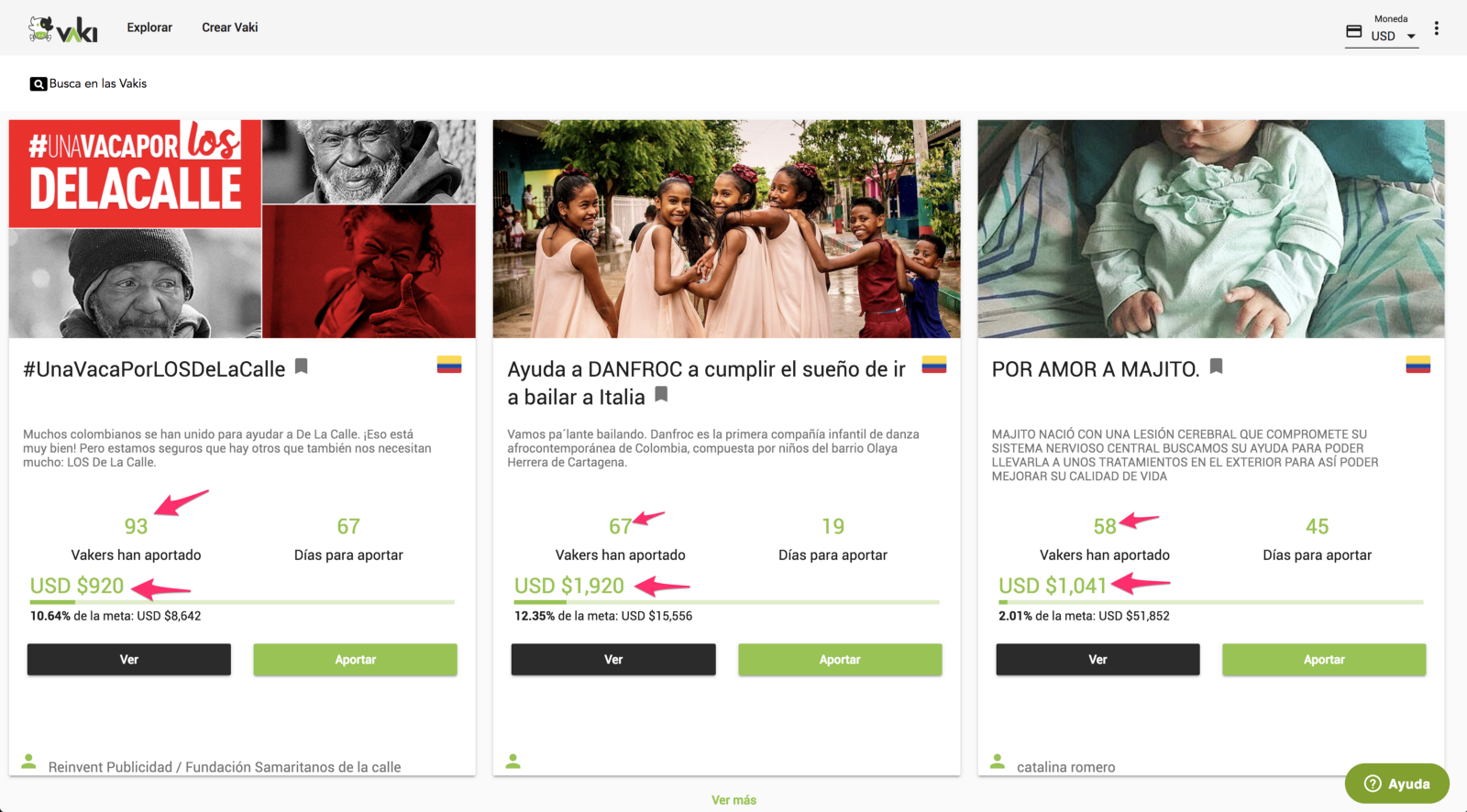Click Colombia flag on MAJITO card
The width and height of the screenshot is (1467, 812).
pyautogui.click(x=1417, y=365)
